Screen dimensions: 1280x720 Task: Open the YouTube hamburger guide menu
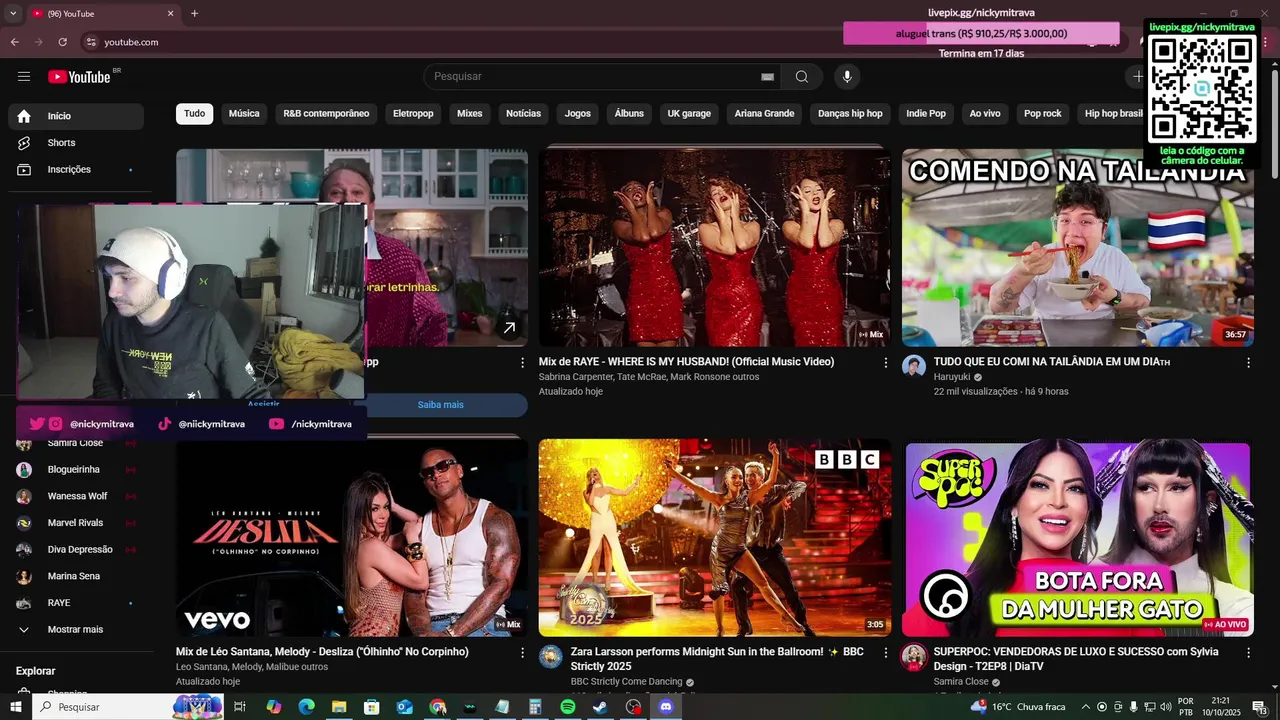[x=24, y=77]
